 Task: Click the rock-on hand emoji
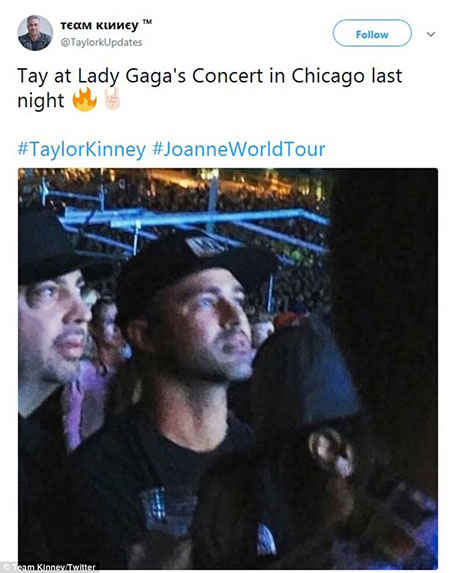[x=112, y=99]
